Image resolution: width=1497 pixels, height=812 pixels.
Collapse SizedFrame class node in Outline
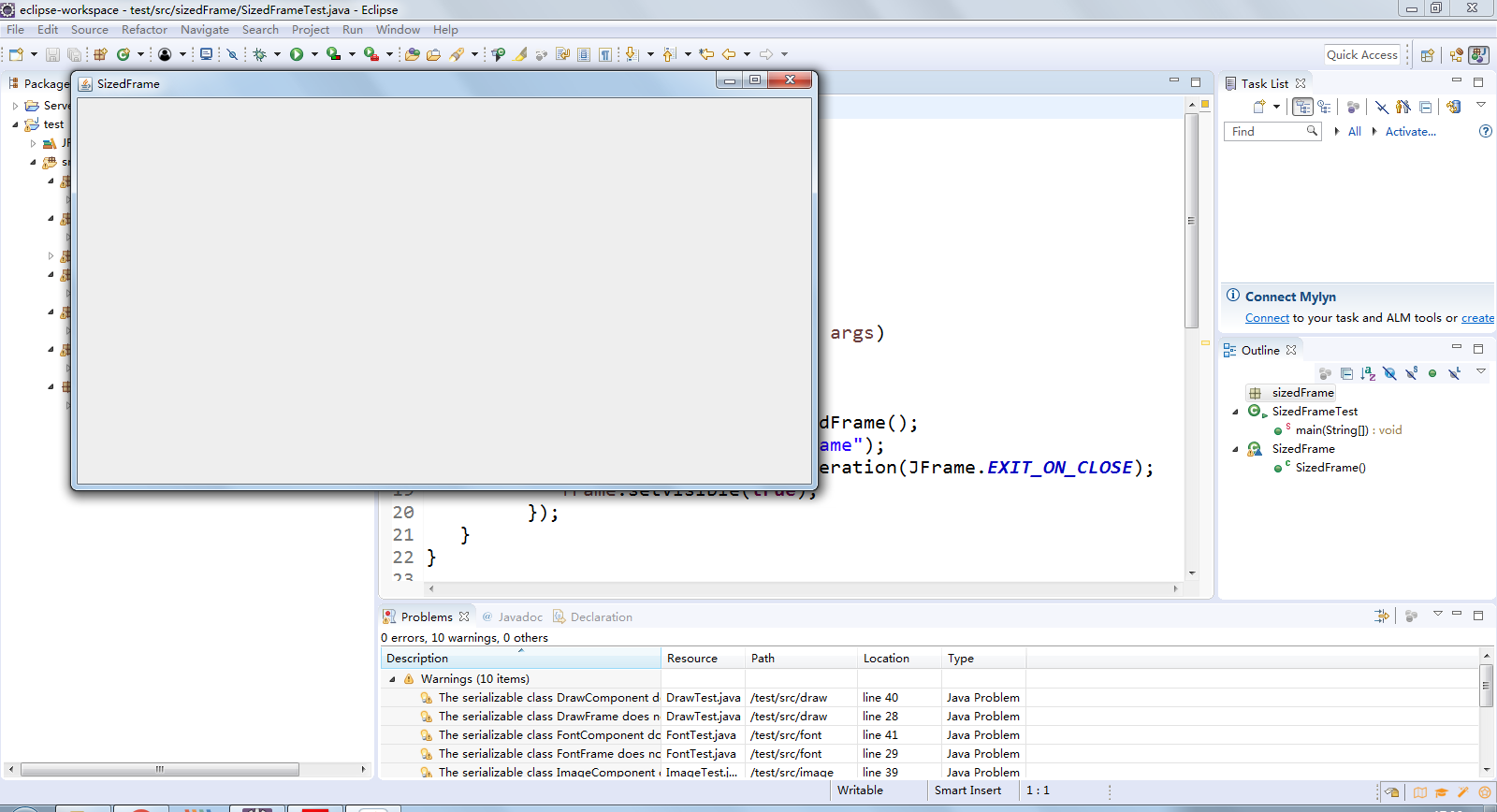click(x=1235, y=449)
